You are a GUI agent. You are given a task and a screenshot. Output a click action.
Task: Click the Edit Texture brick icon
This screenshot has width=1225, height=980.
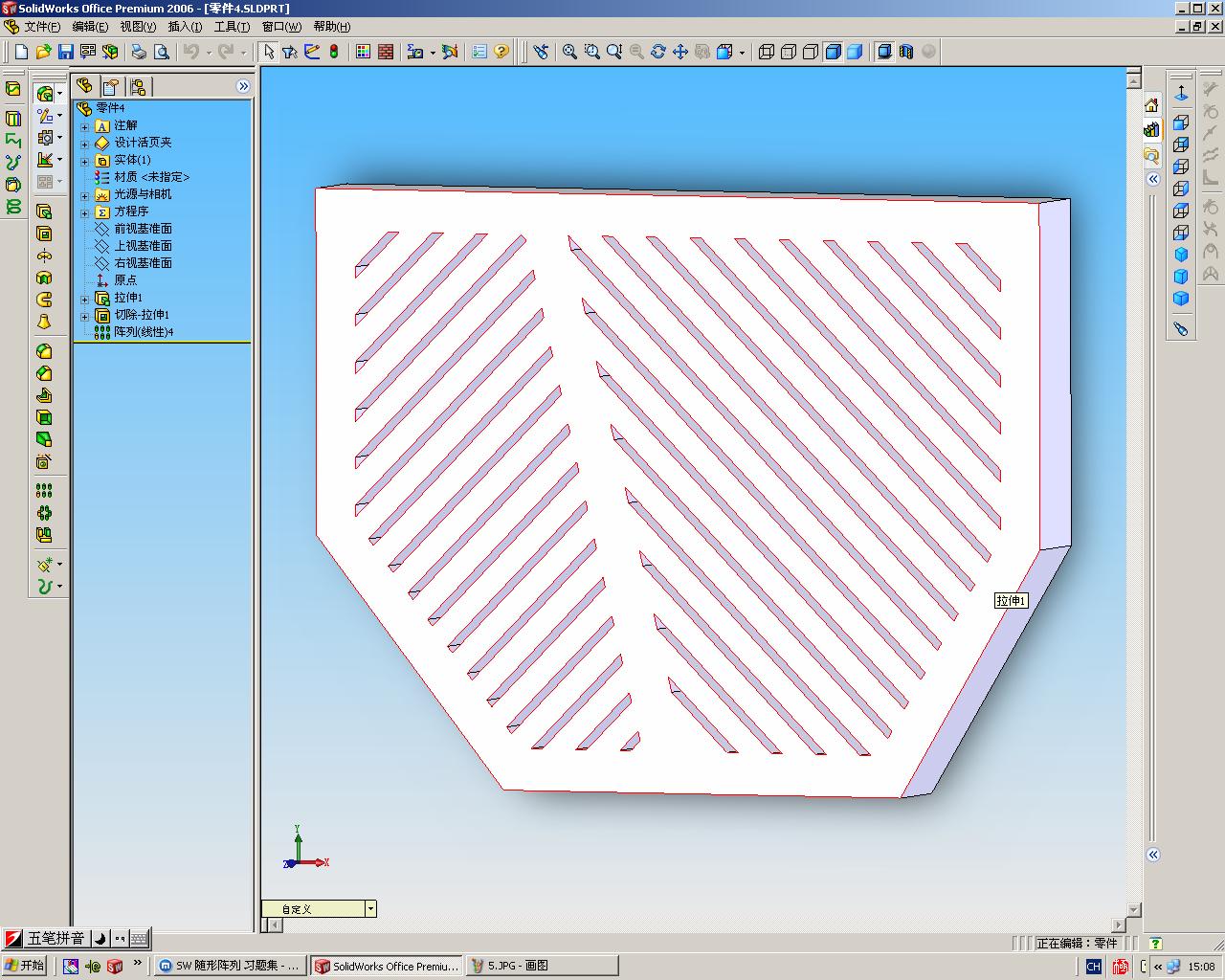[385, 52]
